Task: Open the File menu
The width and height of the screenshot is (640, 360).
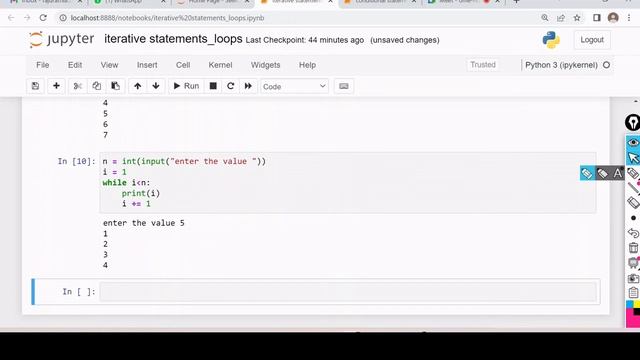Action: [42, 65]
